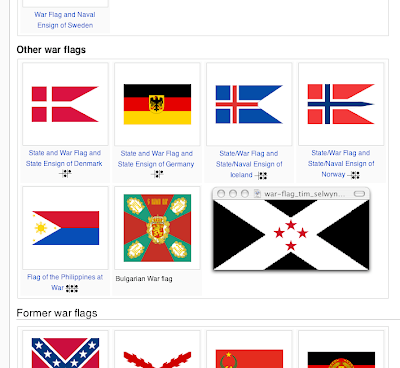The height and width of the screenshot is (368, 400).
Task: Minimize the war-flag_tim_selwyn window
Action: (233, 194)
